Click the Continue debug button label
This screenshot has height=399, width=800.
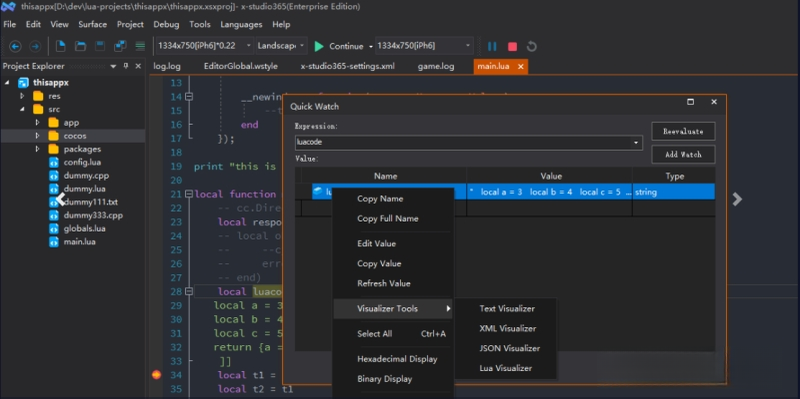[346, 46]
